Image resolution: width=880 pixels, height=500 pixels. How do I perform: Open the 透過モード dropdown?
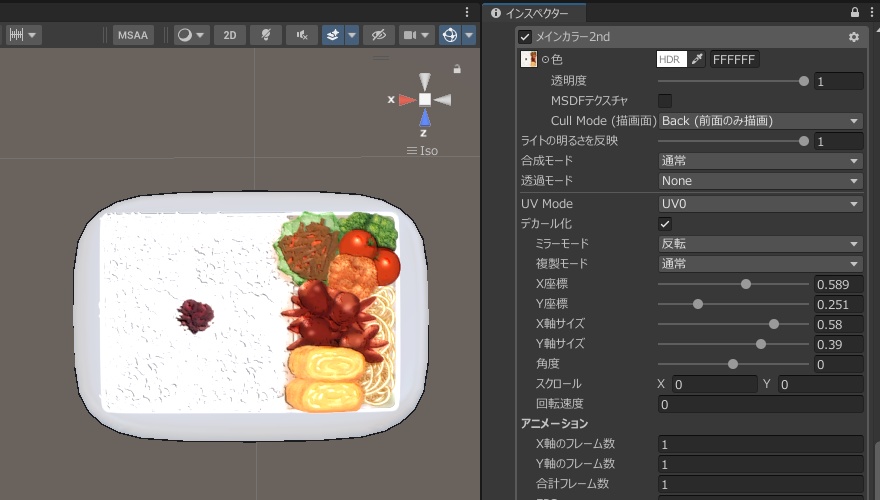pyautogui.click(x=760, y=181)
